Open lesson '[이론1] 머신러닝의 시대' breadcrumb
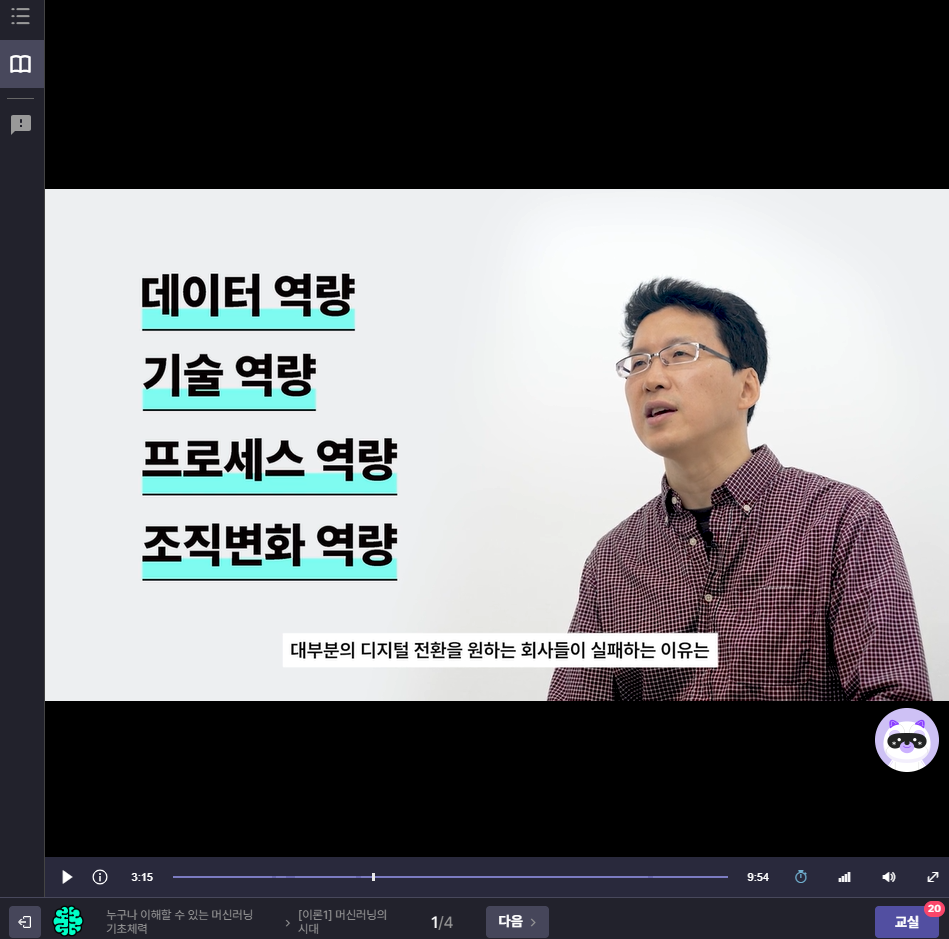This screenshot has width=949, height=939. click(343, 921)
